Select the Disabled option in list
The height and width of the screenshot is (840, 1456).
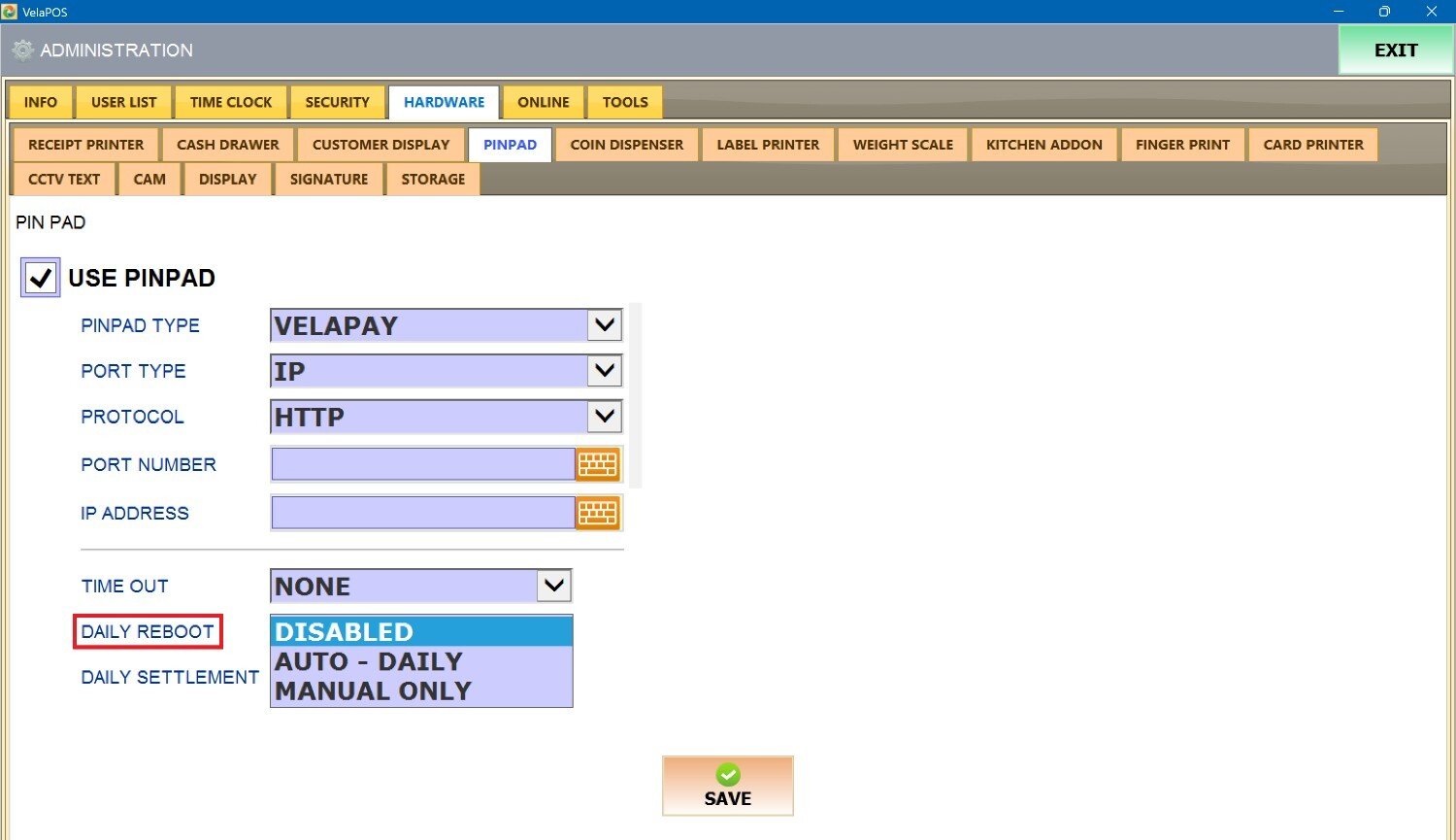click(420, 631)
